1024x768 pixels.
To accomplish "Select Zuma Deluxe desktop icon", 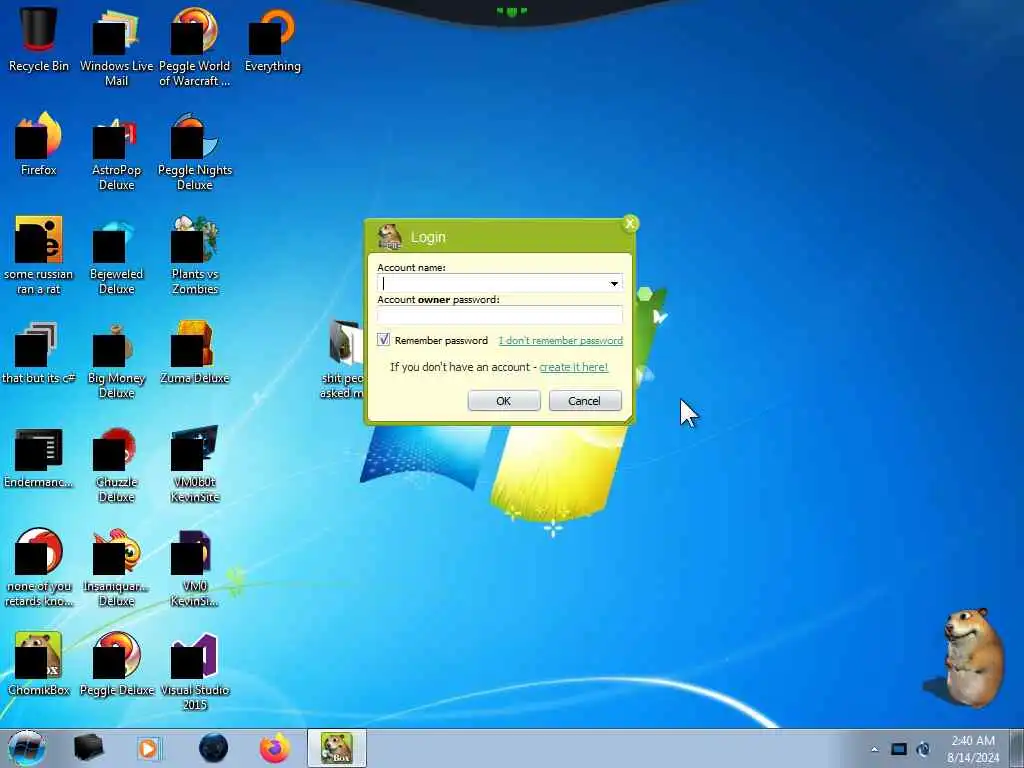I will [x=195, y=353].
